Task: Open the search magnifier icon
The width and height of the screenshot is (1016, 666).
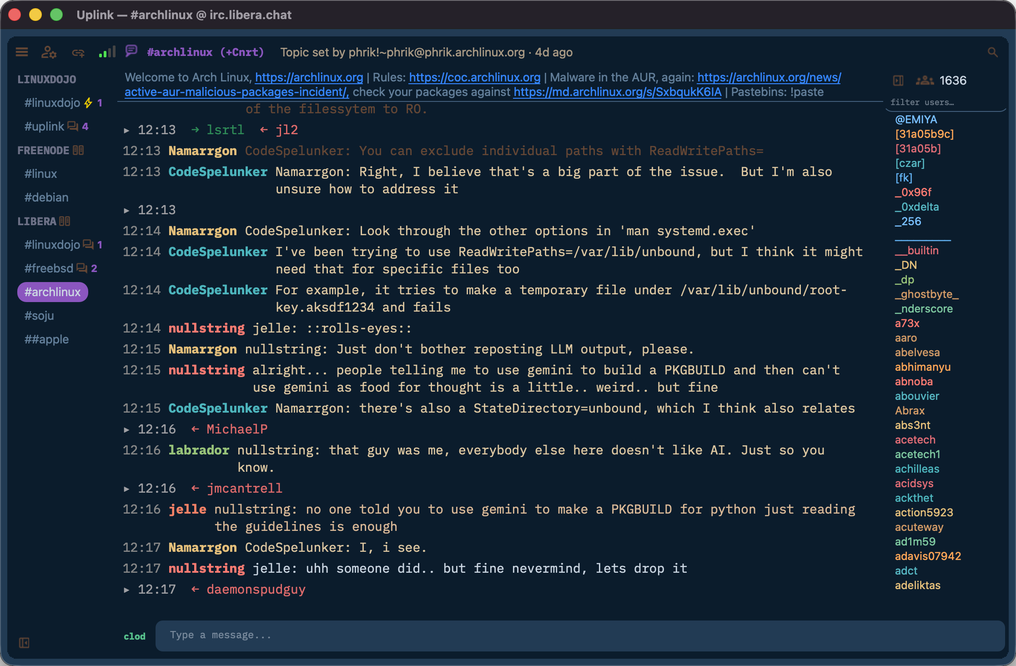Action: 993,52
